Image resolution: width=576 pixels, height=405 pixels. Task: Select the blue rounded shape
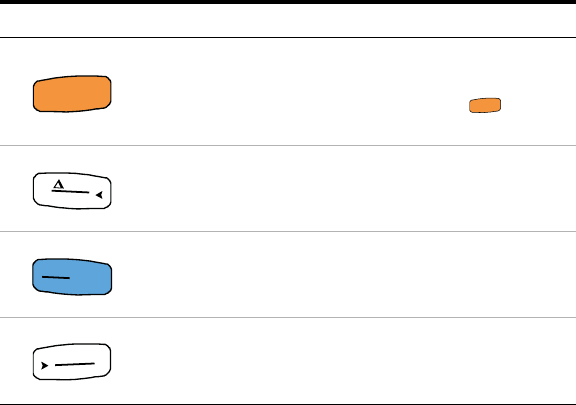click(x=72, y=276)
